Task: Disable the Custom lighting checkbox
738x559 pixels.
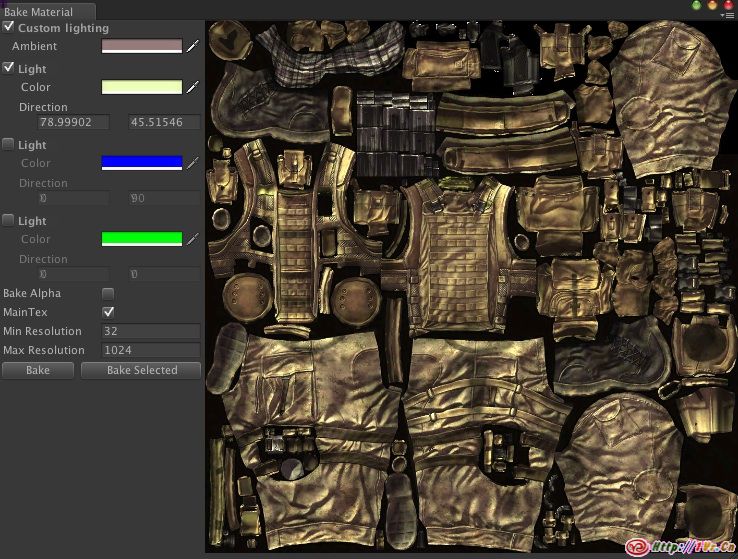Action: (x=9, y=27)
